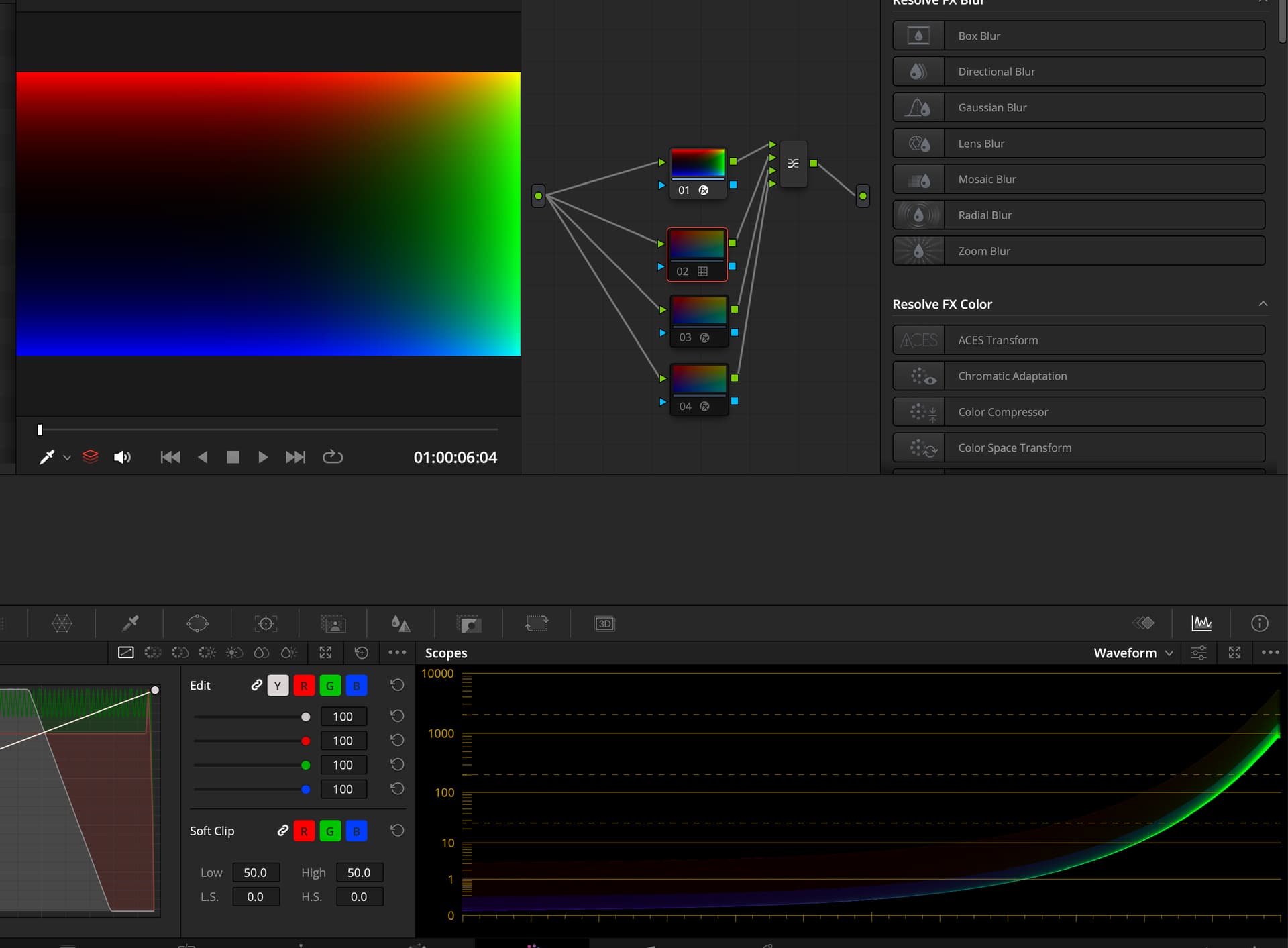The height and width of the screenshot is (948, 1288).
Task: Toggle the Y luminance channel button
Action: tap(278, 686)
